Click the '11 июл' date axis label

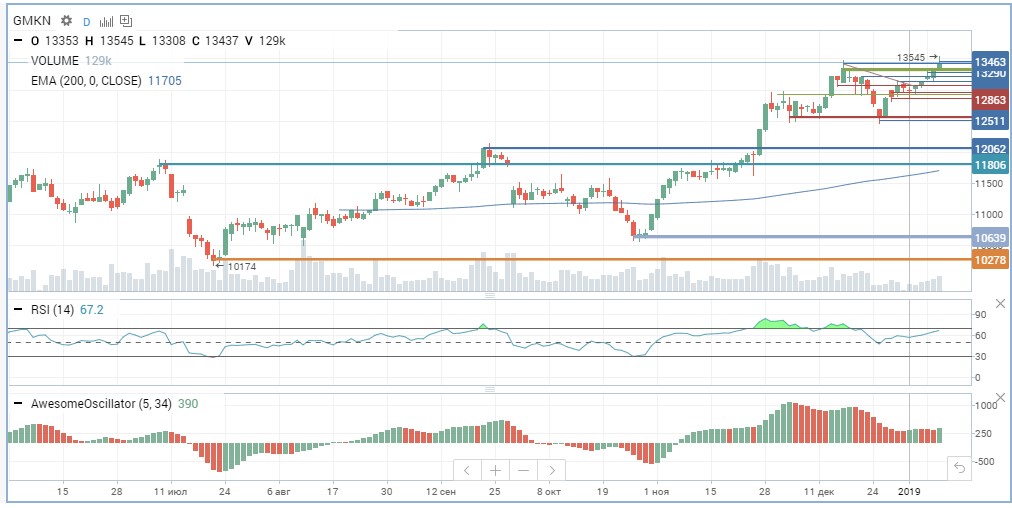(171, 491)
